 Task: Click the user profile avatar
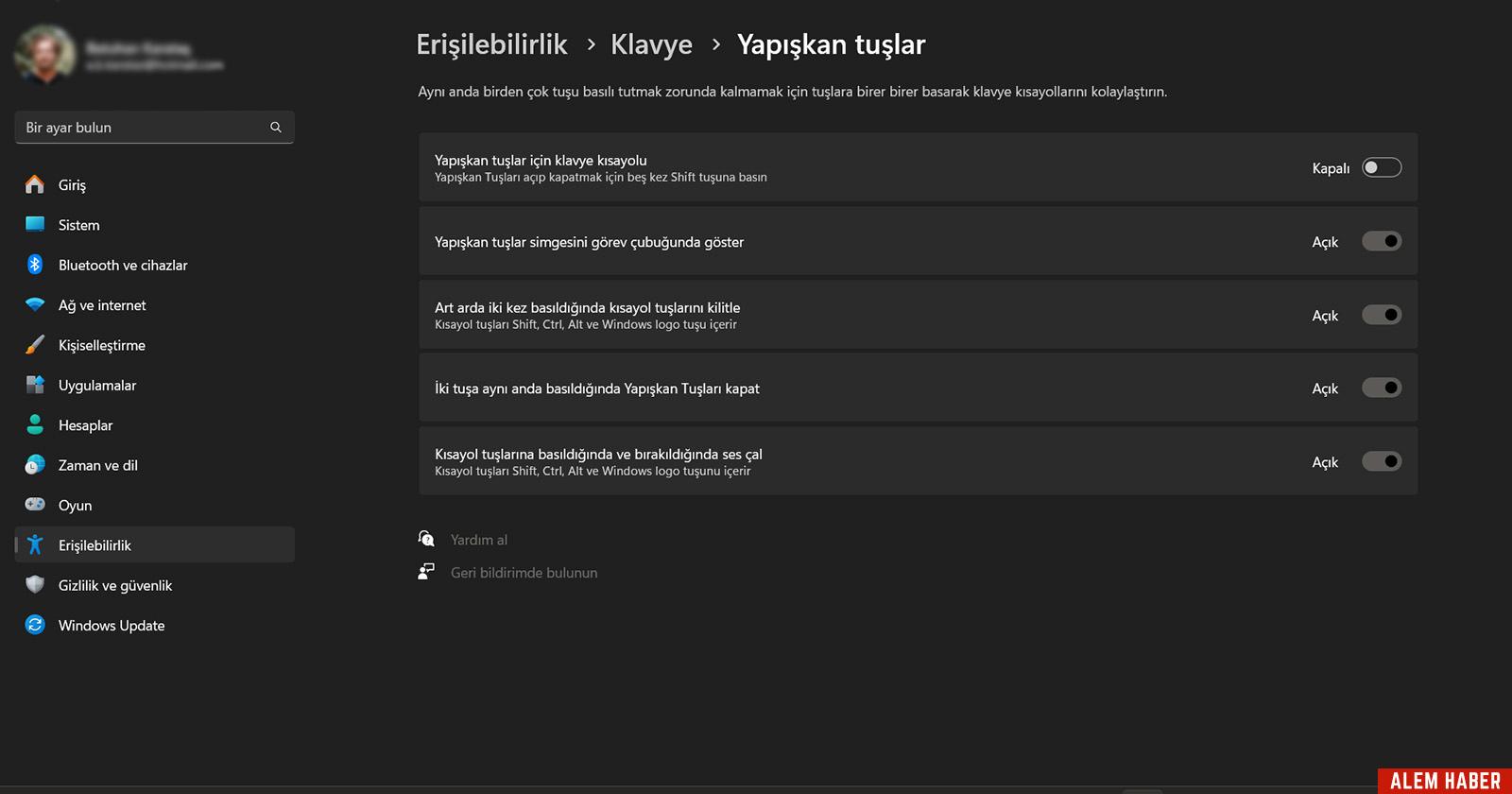coord(44,54)
